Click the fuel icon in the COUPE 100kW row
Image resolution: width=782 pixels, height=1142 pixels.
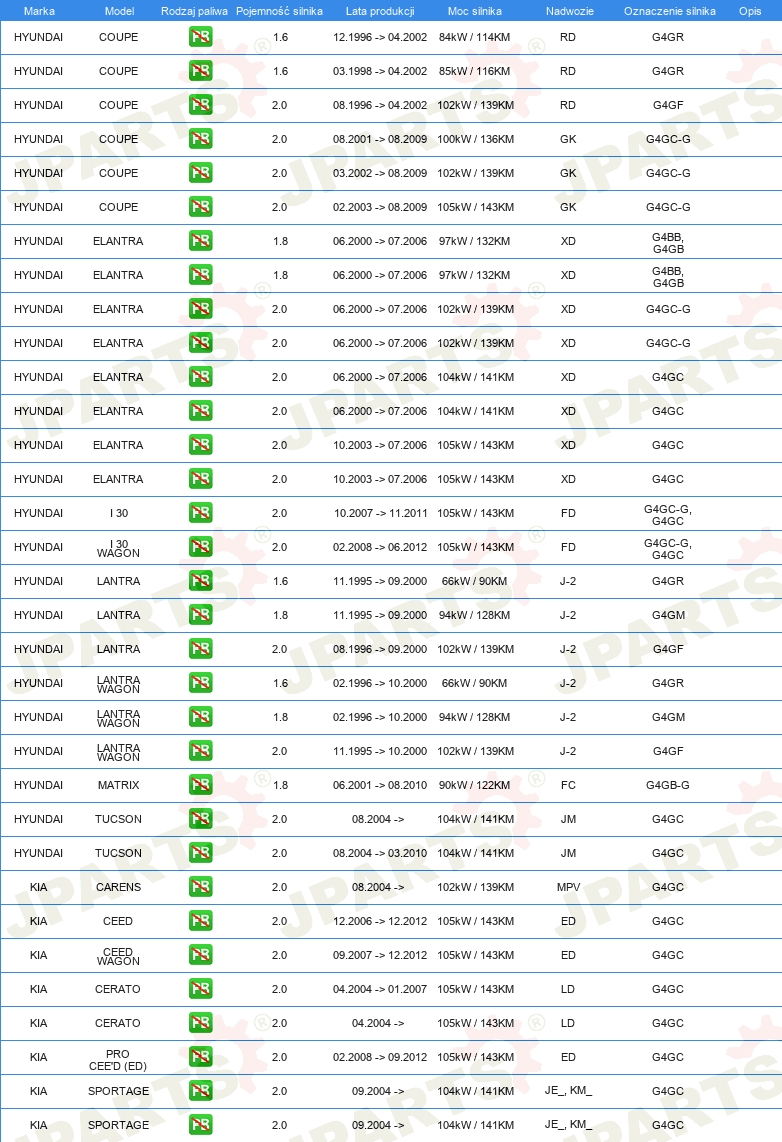pyautogui.click(x=200, y=138)
